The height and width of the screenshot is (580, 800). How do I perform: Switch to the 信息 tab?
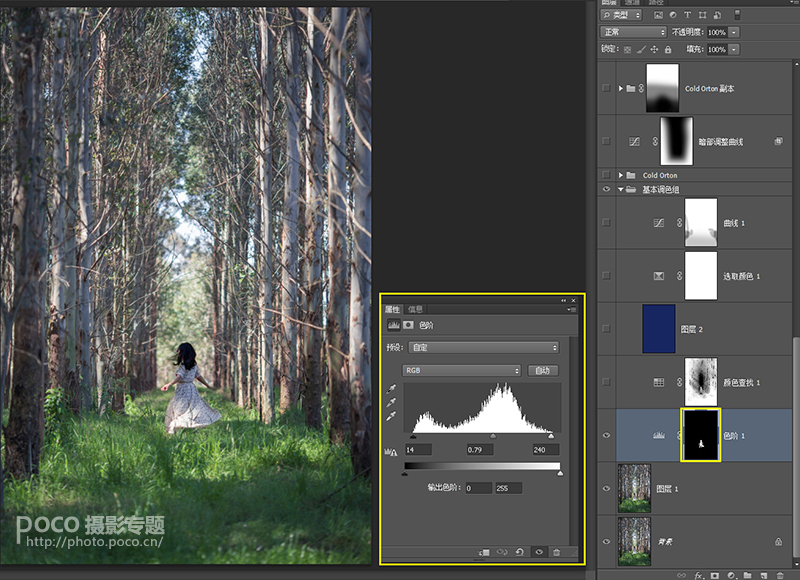point(415,309)
